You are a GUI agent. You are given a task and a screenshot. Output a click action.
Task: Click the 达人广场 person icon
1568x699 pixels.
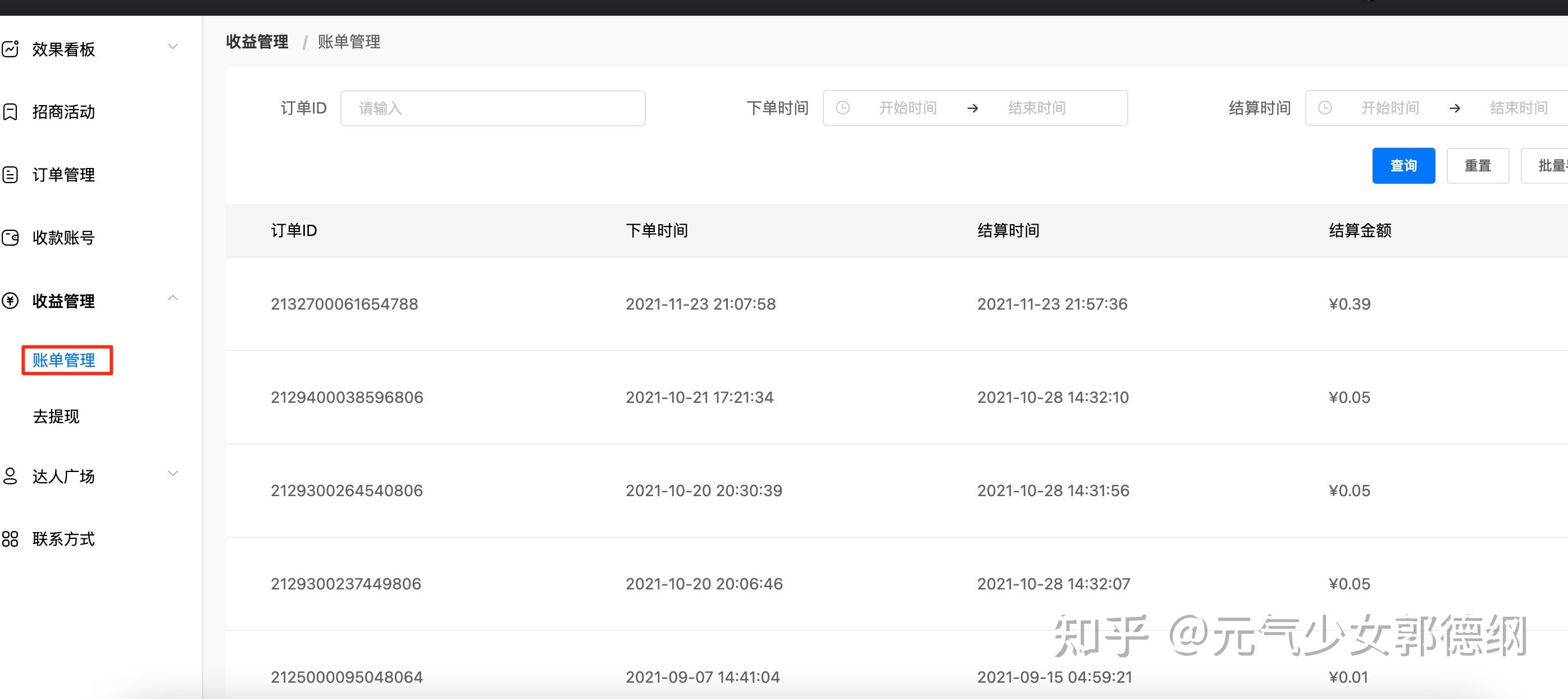click(x=10, y=476)
